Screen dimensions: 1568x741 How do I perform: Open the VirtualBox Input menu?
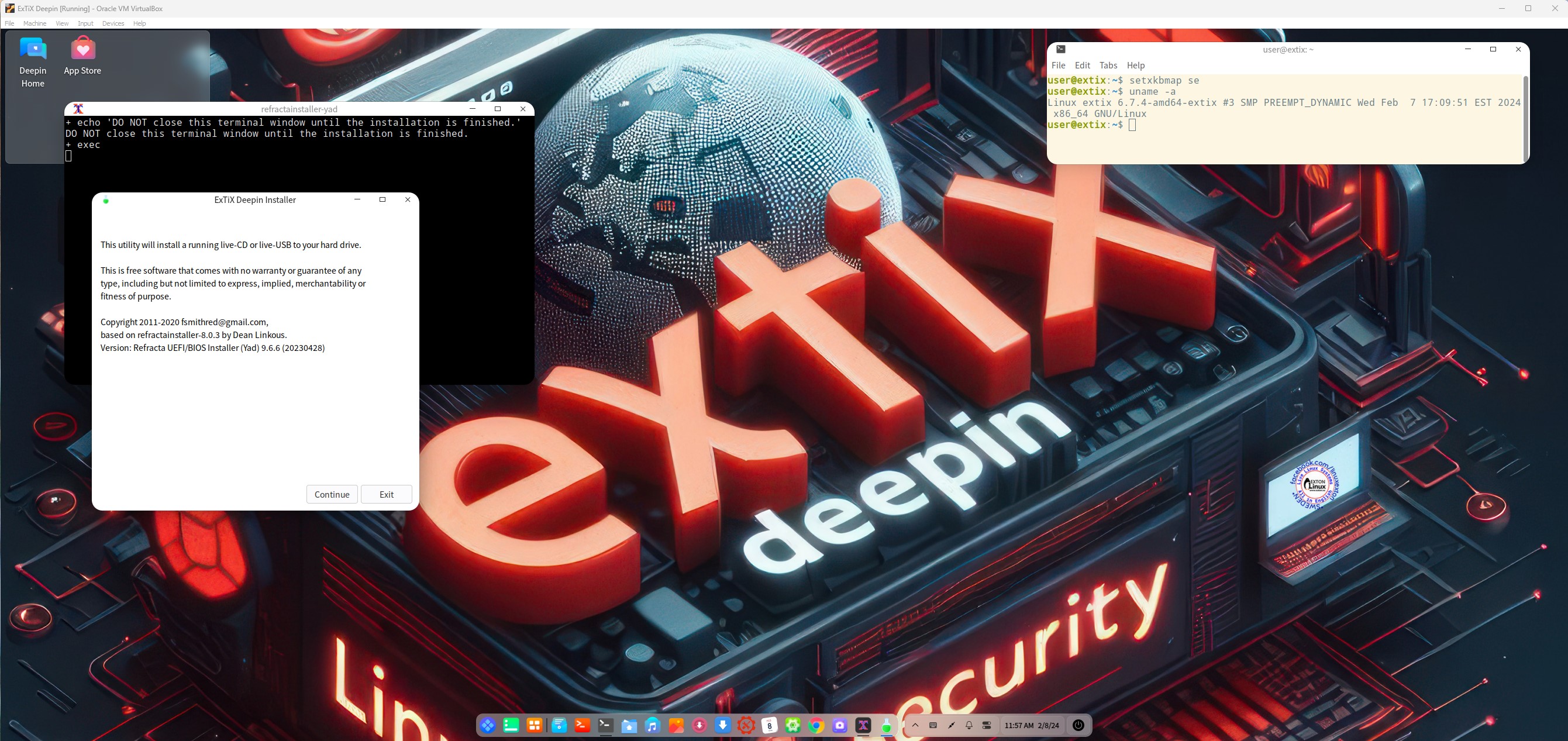coord(85,23)
